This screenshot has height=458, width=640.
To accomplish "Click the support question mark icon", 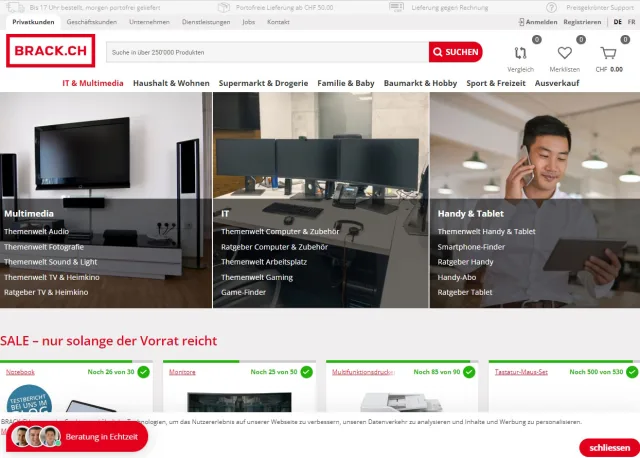I will (551, 7).
